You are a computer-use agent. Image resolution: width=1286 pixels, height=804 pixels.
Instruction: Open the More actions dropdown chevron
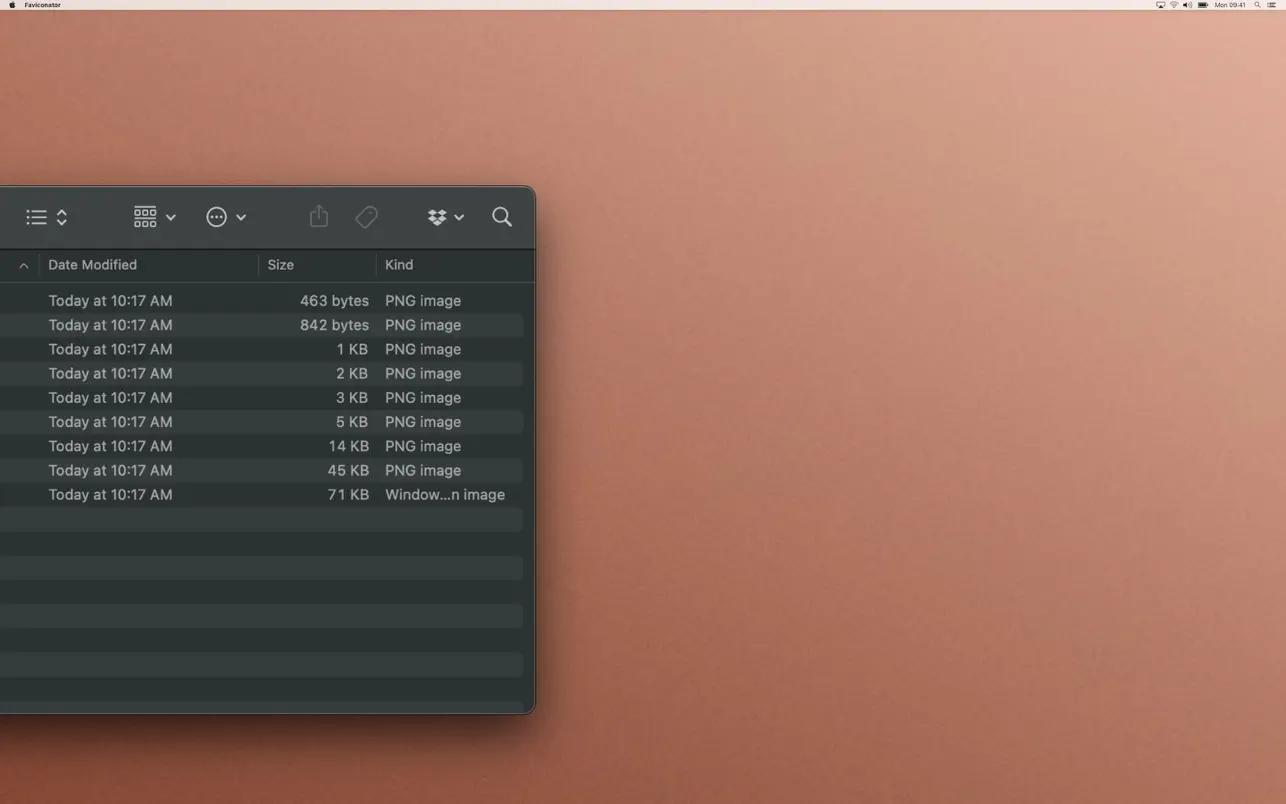tap(240, 217)
